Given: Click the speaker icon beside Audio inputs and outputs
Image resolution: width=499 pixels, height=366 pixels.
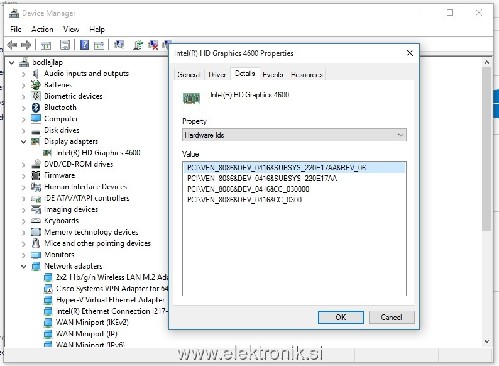Looking at the screenshot, I should (x=35, y=73).
